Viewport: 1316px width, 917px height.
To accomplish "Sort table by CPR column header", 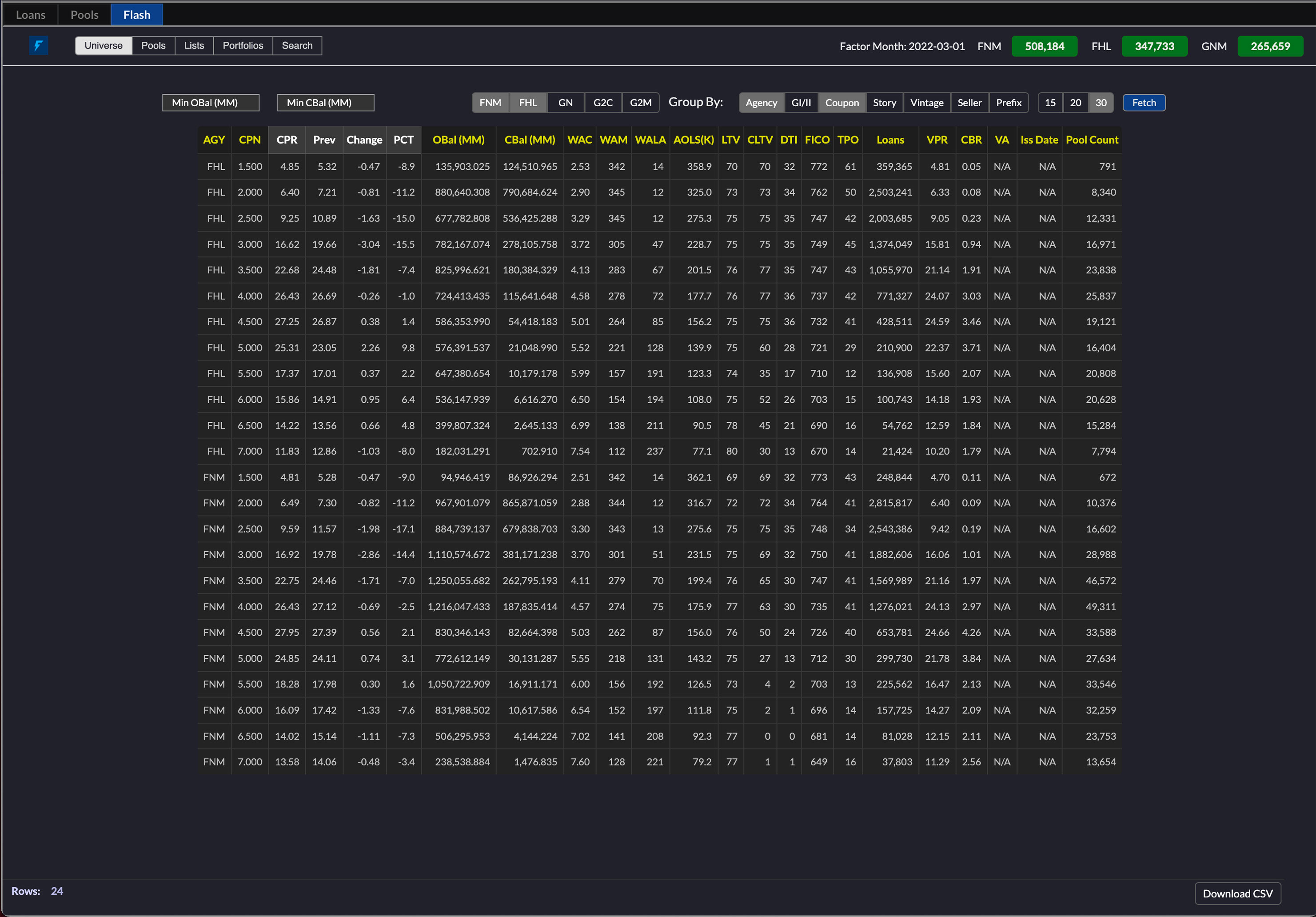I will coord(287,140).
